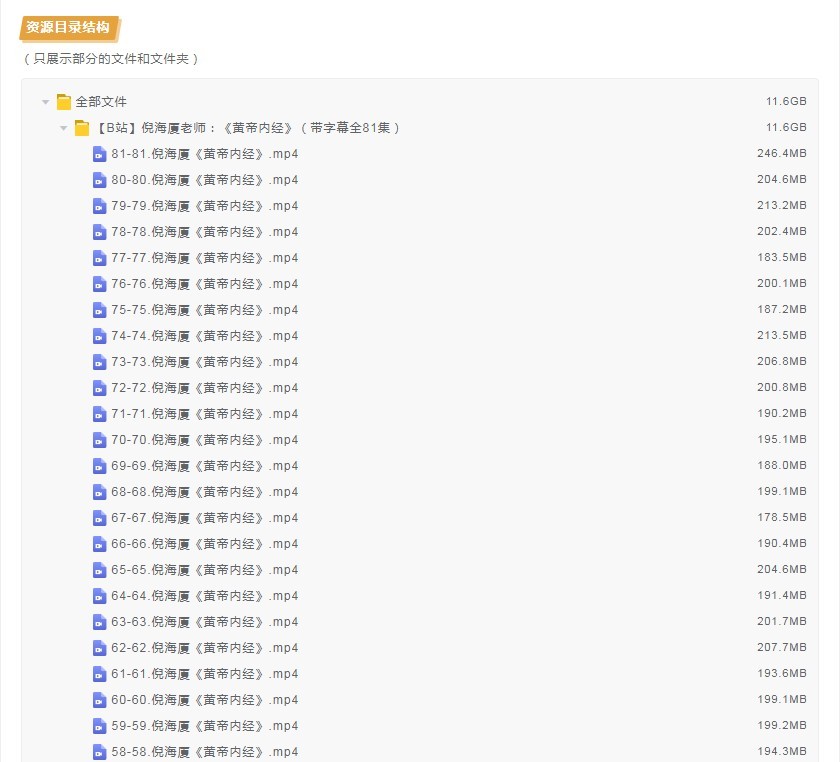Select file name 78-78.倪海厦《黄帝内经》.mp4
Image resolution: width=840 pixels, height=762 pixels.
[x=205, y=232]
